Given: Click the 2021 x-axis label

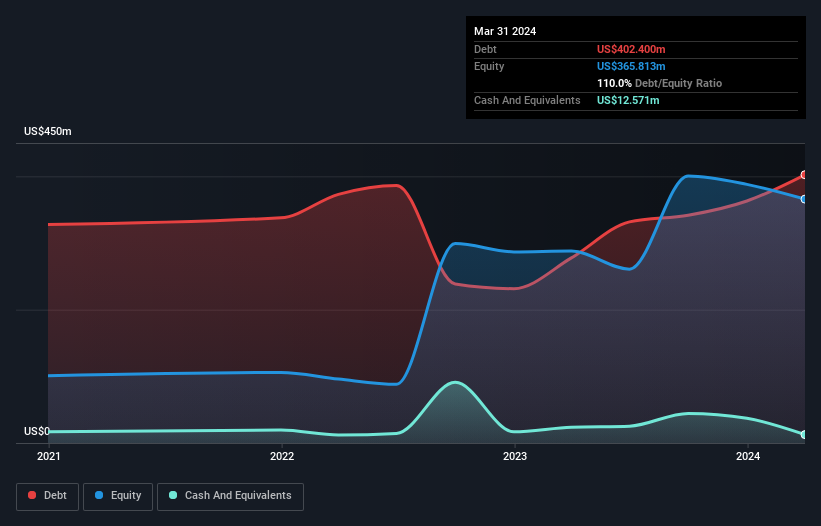Looking at the screenshot, I should click(x=49, y=456).
